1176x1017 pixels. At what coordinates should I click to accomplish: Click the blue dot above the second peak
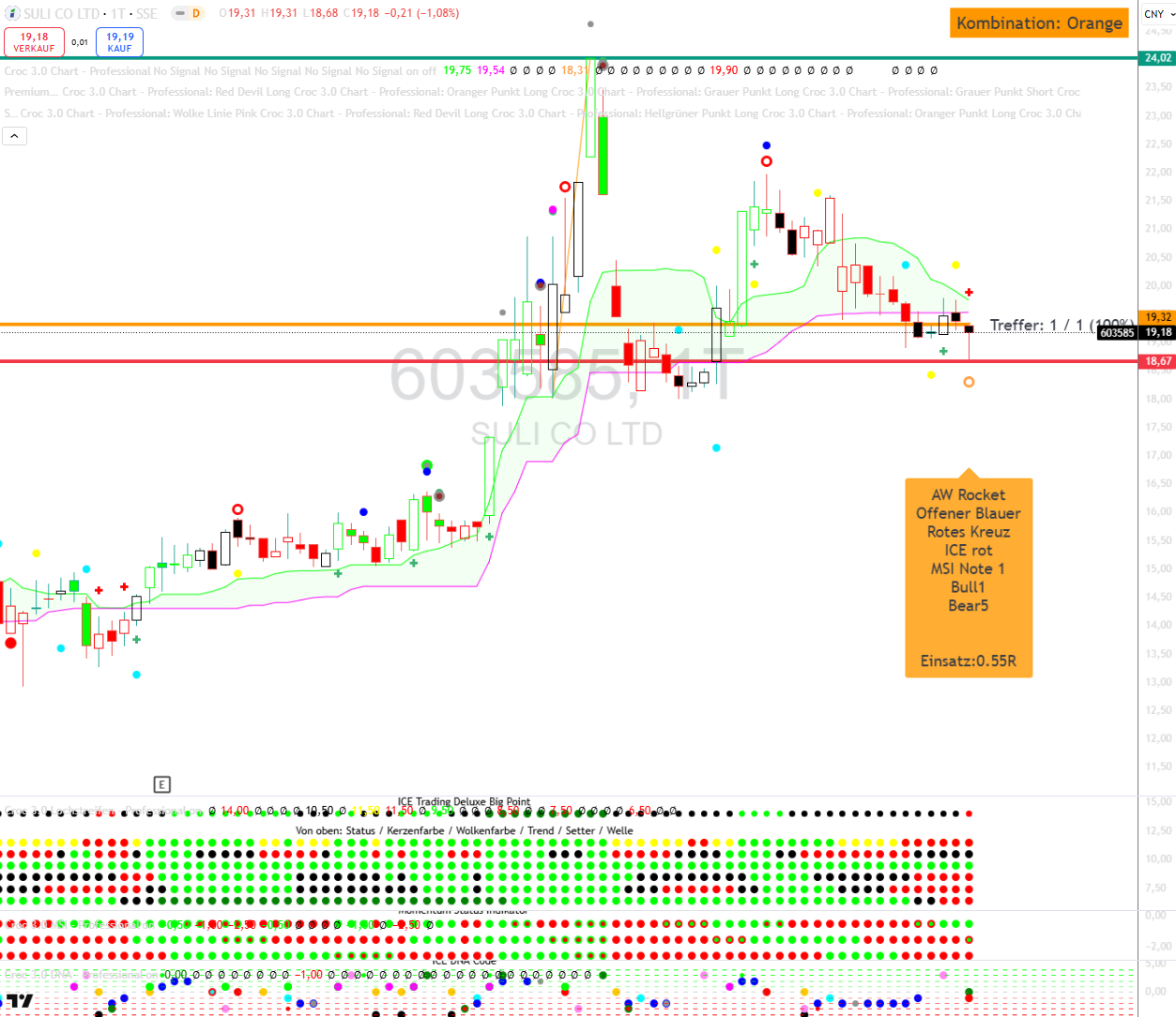coord(767,145)
